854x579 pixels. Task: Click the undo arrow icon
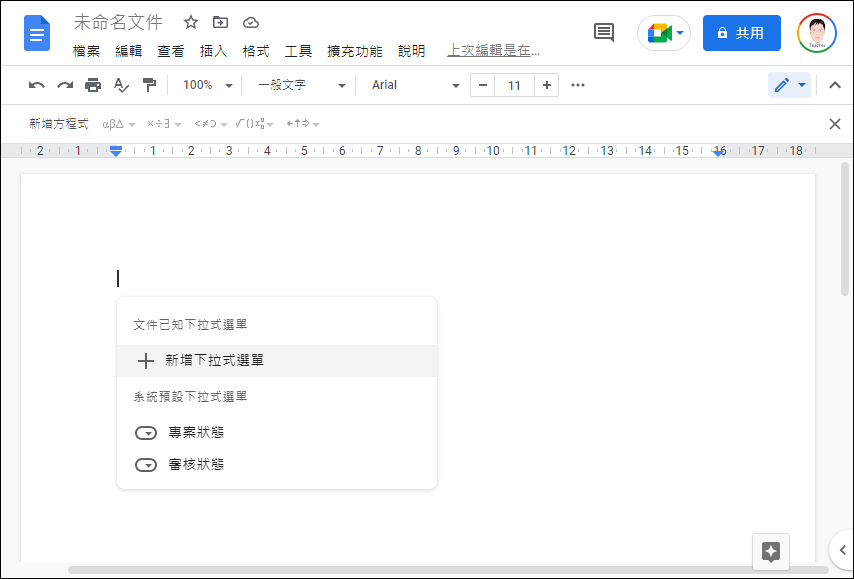tap(36, 85)
